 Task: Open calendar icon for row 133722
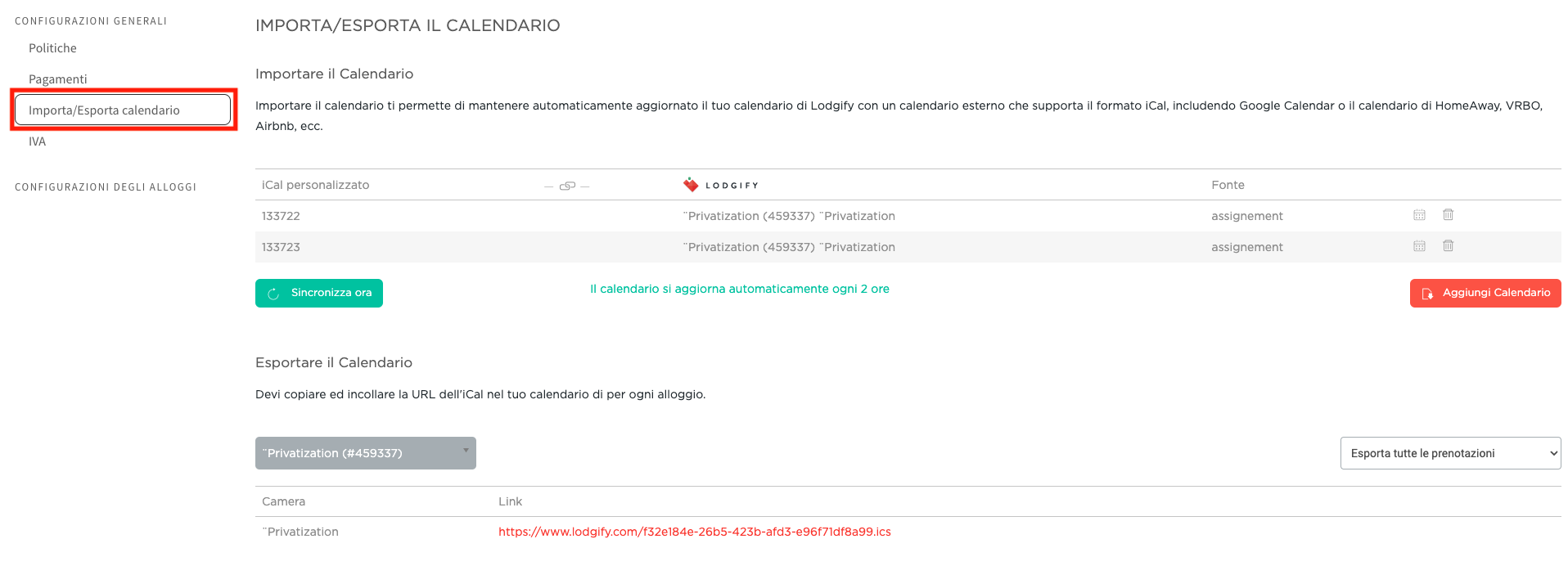coord(1419,215)
